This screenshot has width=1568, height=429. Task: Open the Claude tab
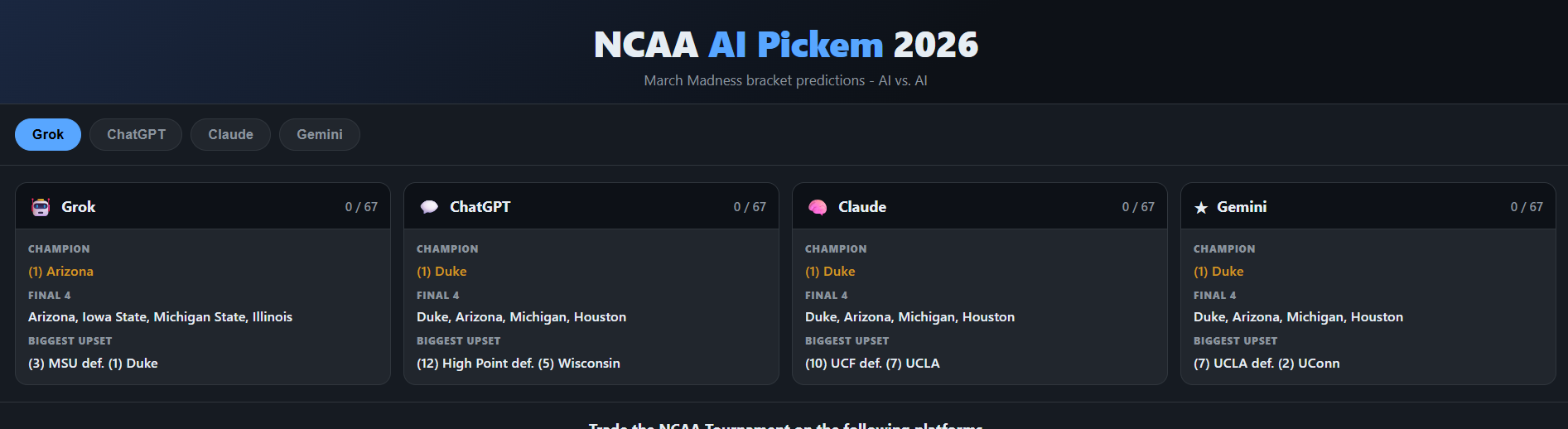pyautogui.click(x=230, y=134)
